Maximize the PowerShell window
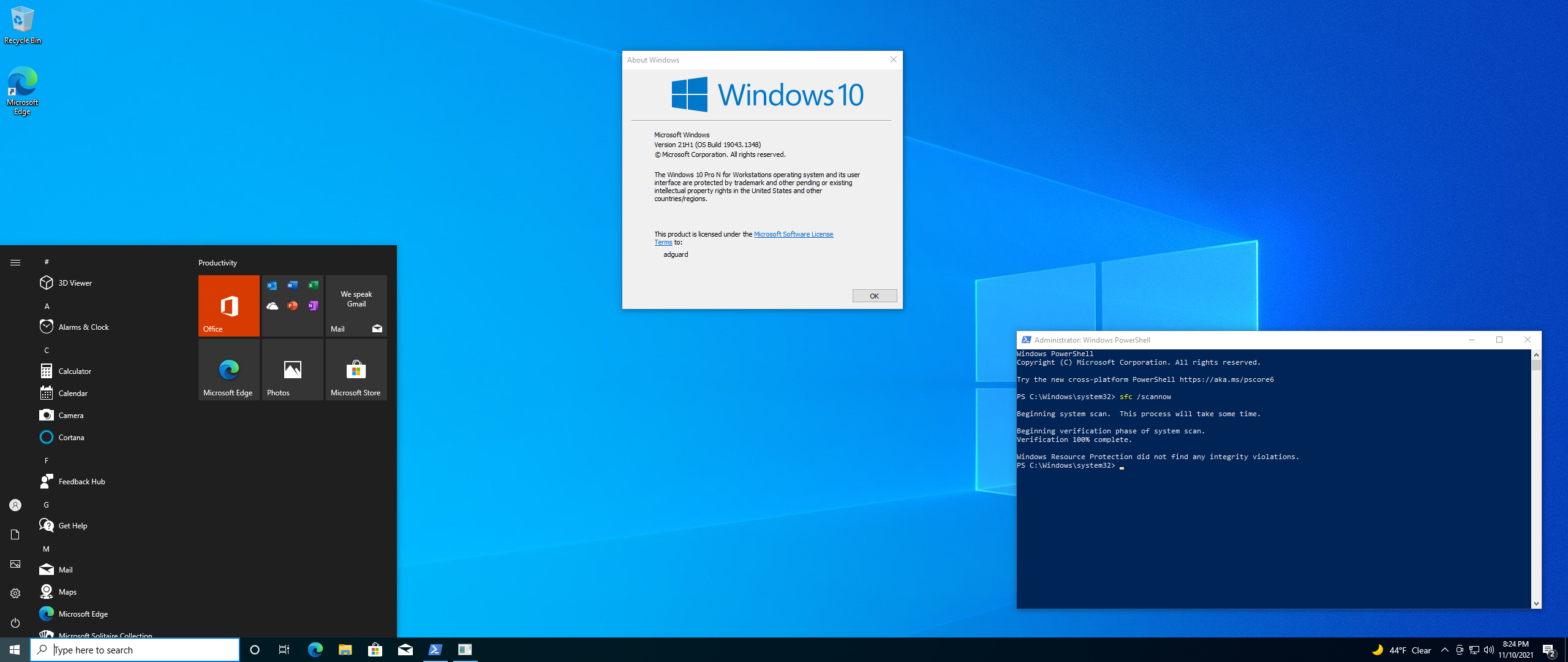 [1499, 340]
